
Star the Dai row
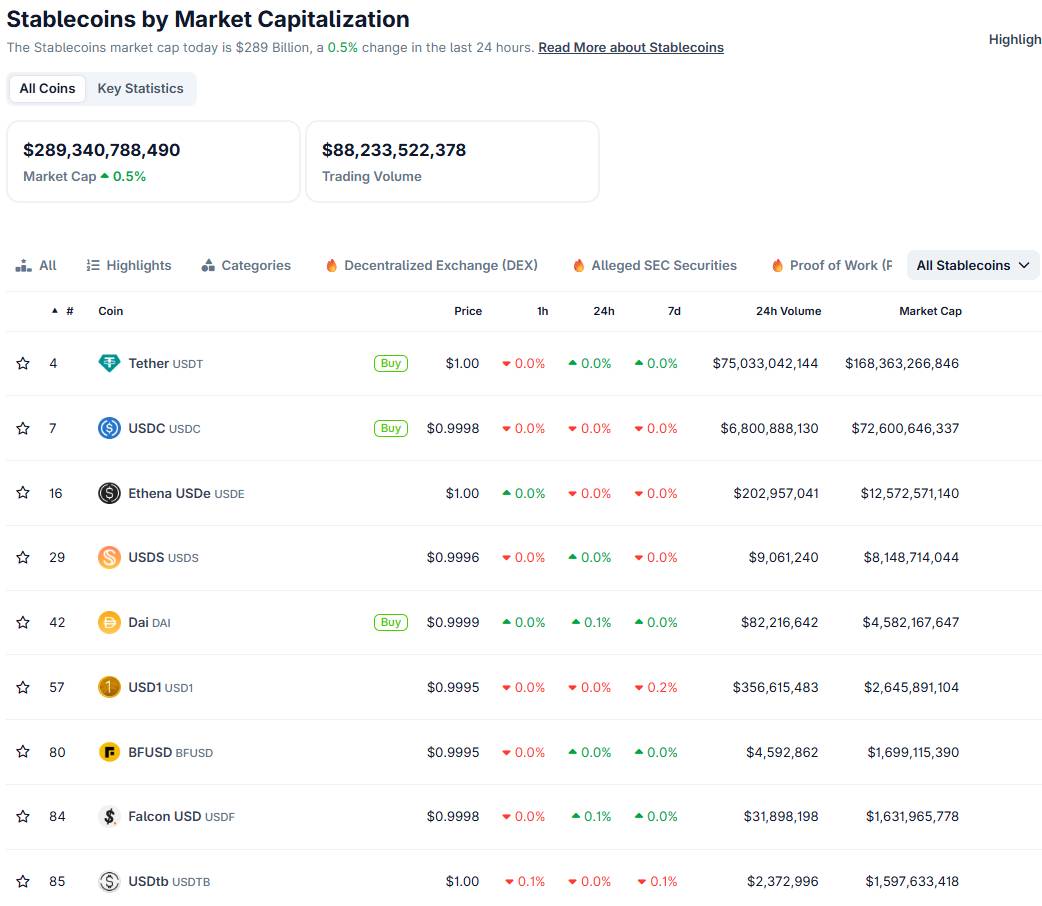pos(23,622)
